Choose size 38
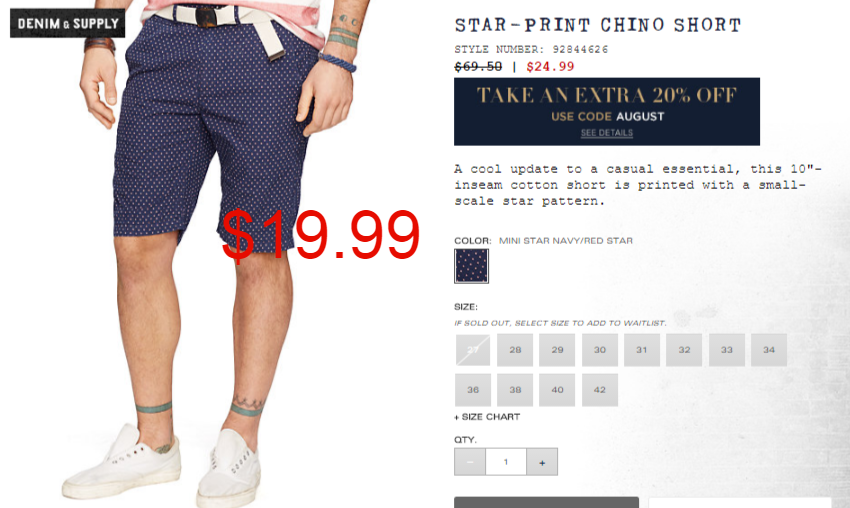Screen dimensions: 850x508 (x=515, y=390)
